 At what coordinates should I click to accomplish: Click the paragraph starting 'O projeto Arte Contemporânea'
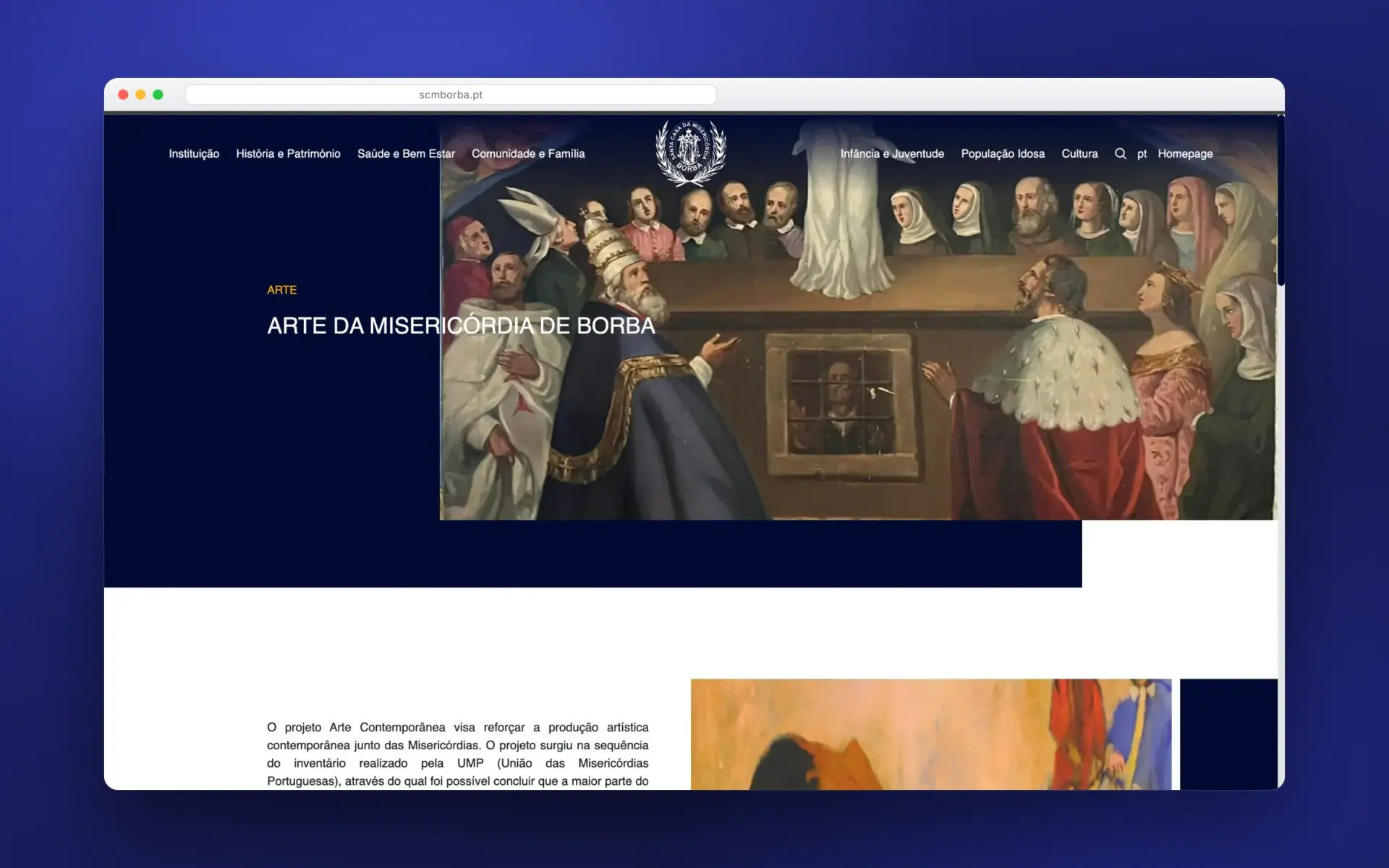457,754
